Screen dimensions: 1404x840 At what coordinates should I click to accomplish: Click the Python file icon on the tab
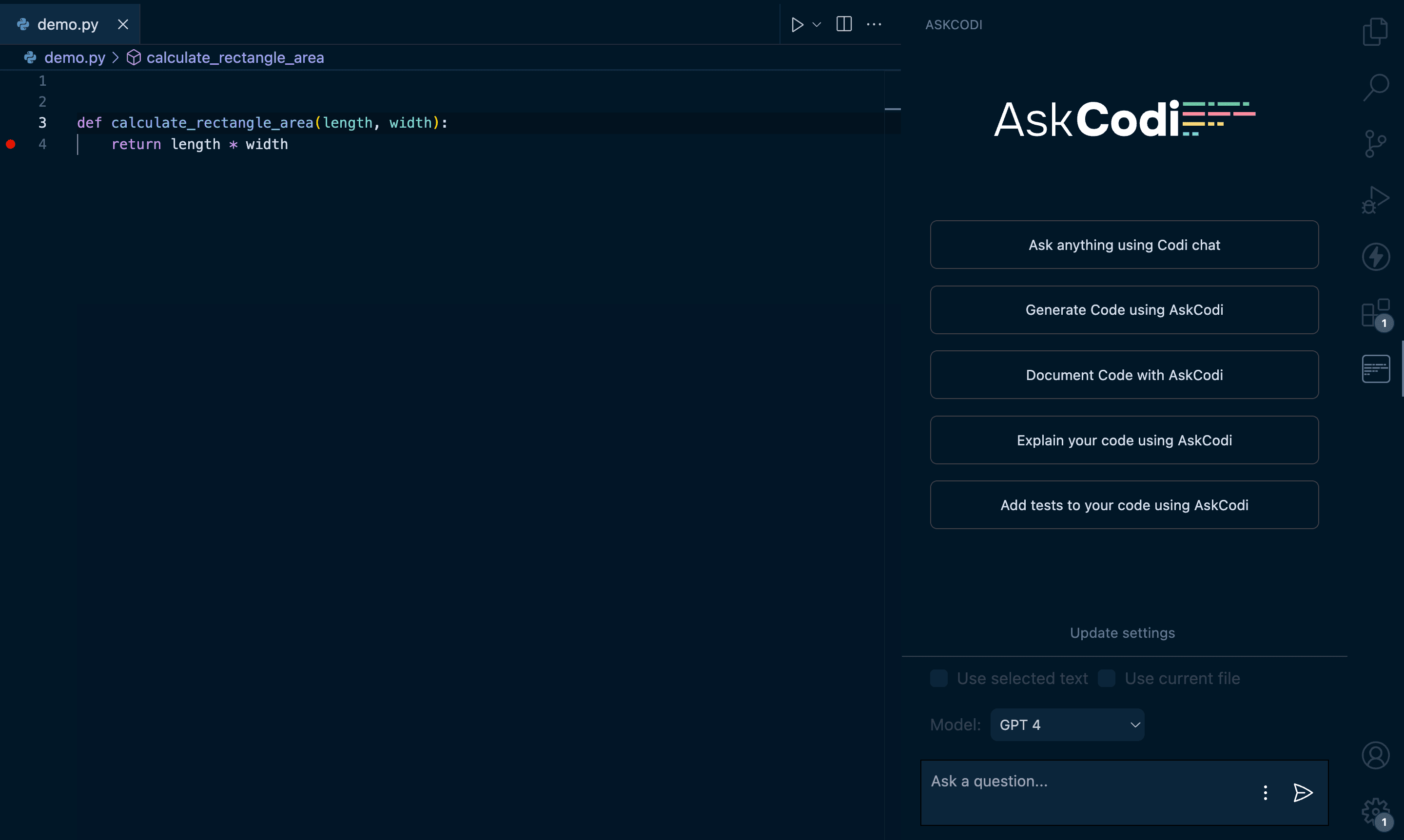(22, 24)
